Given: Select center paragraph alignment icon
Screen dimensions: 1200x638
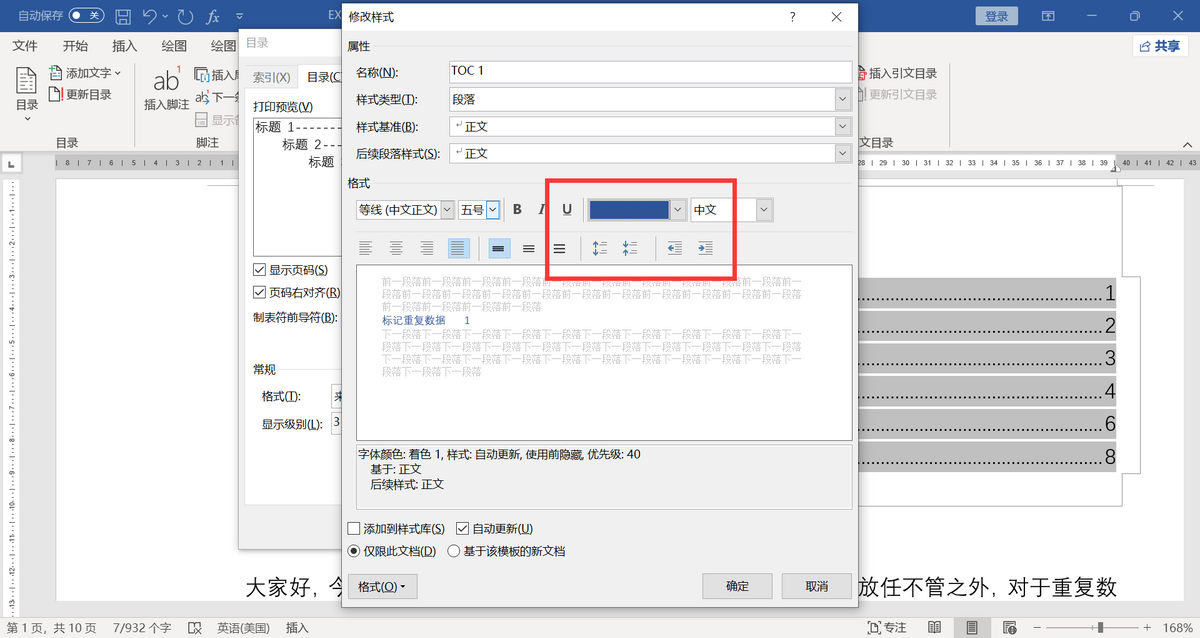Looking at the screenshot, I should [397, 248].
